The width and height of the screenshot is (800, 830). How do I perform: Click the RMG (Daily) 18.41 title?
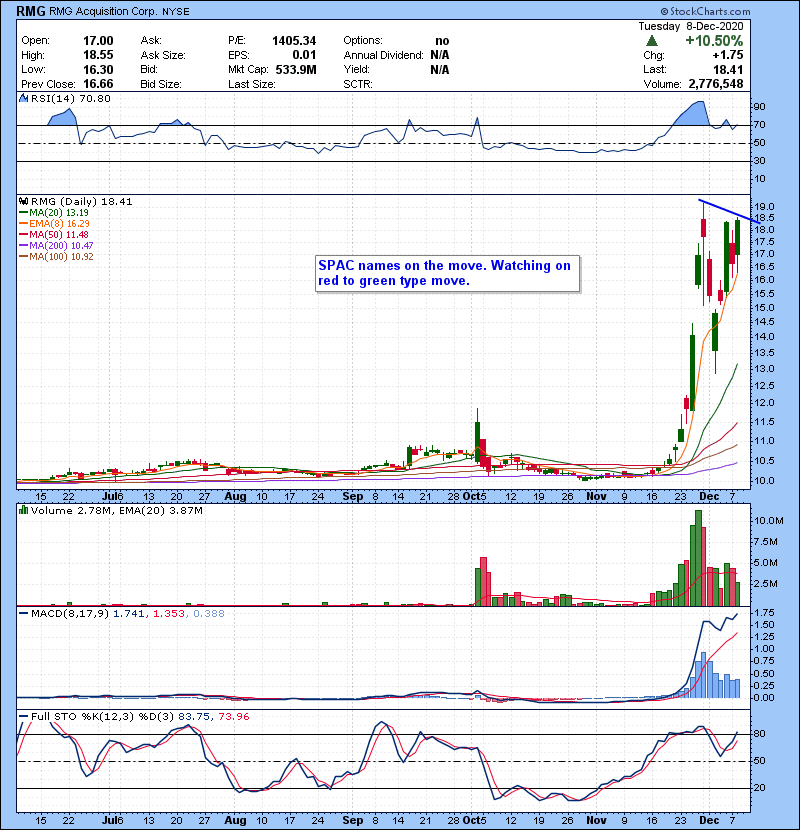point(82,202)
